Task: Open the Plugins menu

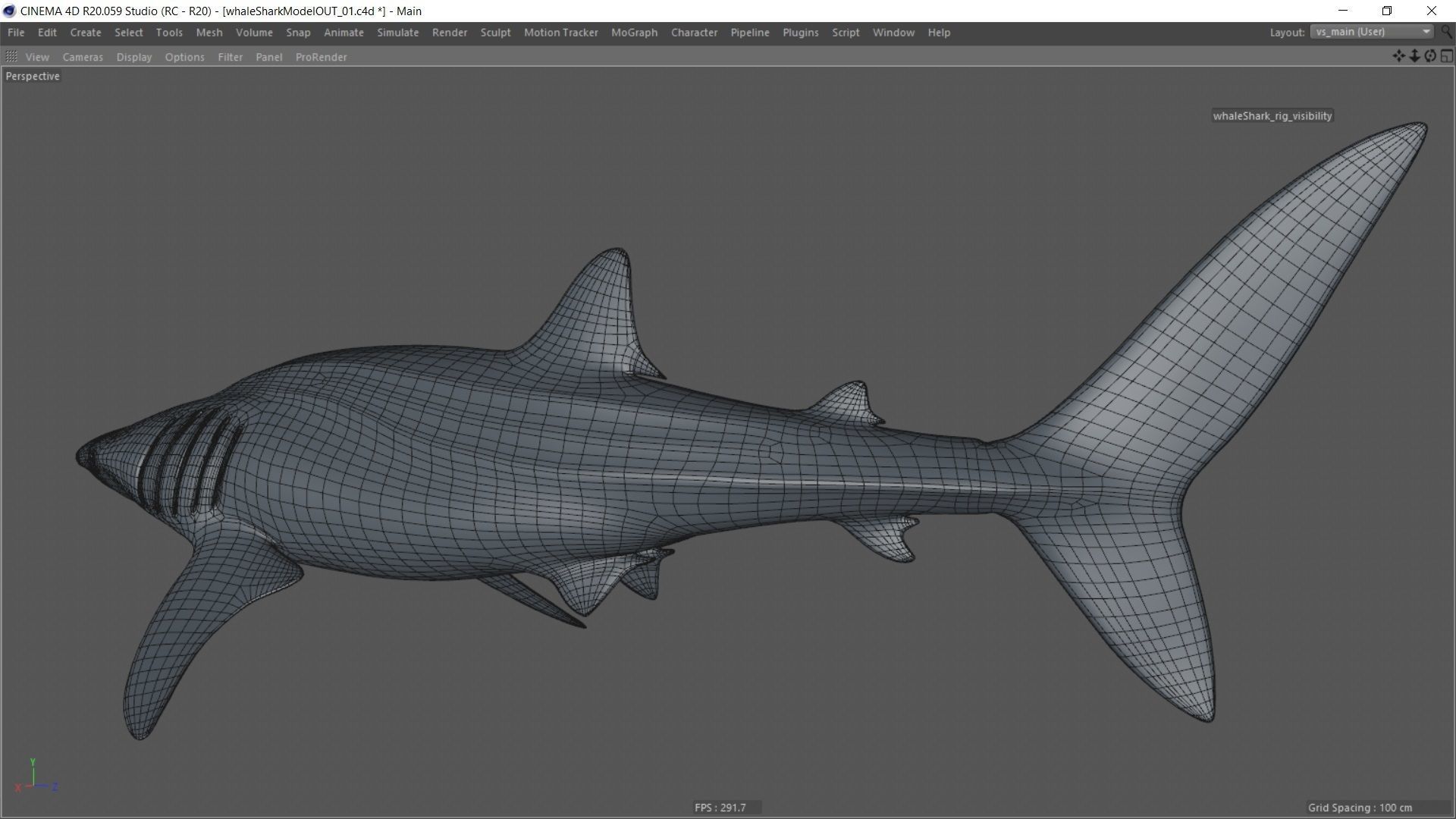Action: click(801, 33)
